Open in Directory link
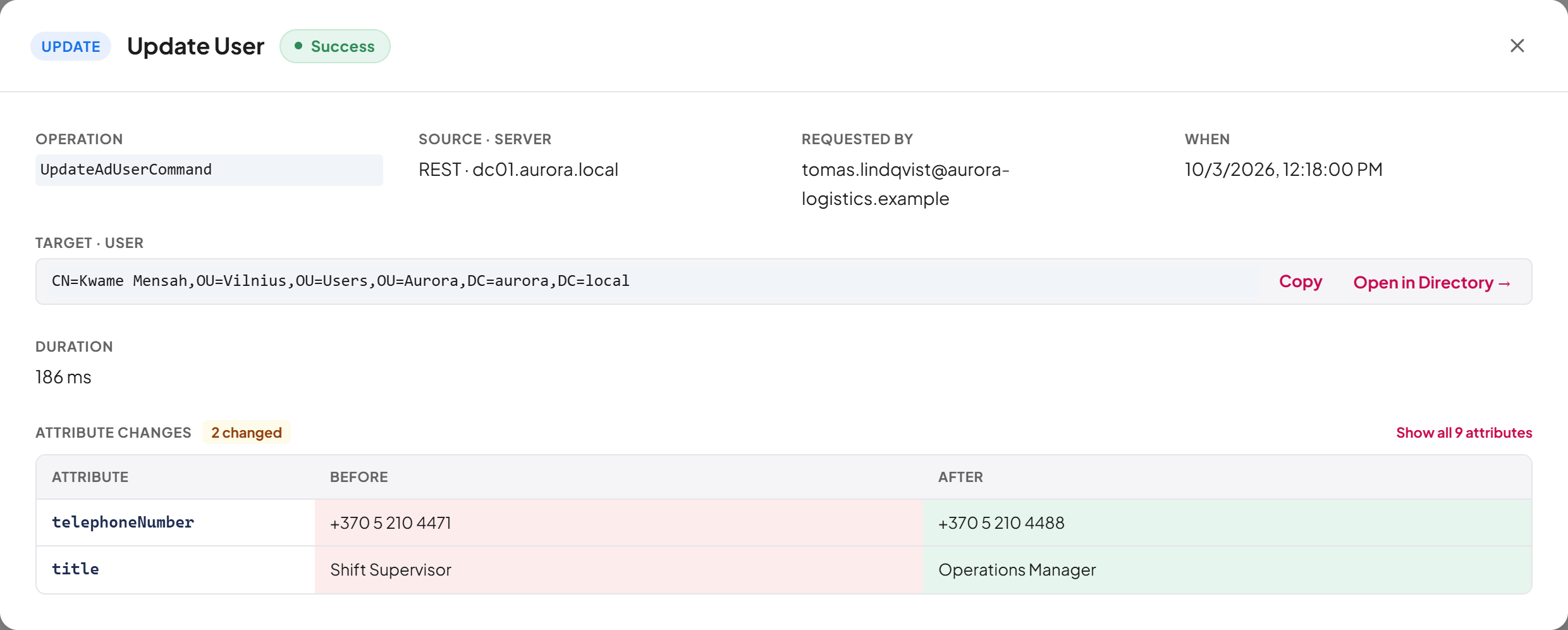Viewport: 1568px width, 630px height. (1432, 282)
